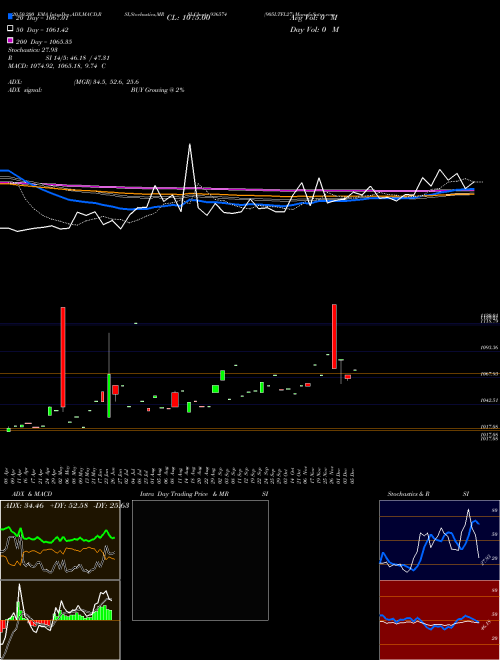This screenshot has width=500, height=660.
Task: Click the BUY Growing @ 2% signal text
Action: [157, 90]
